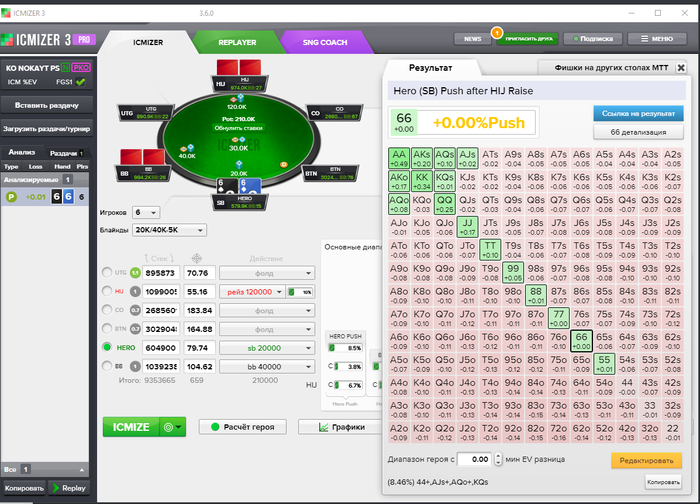Click the HERO PUSH 8.5% range bar
Viewport: 700px width, 504px height.
[x=345, y=348]
